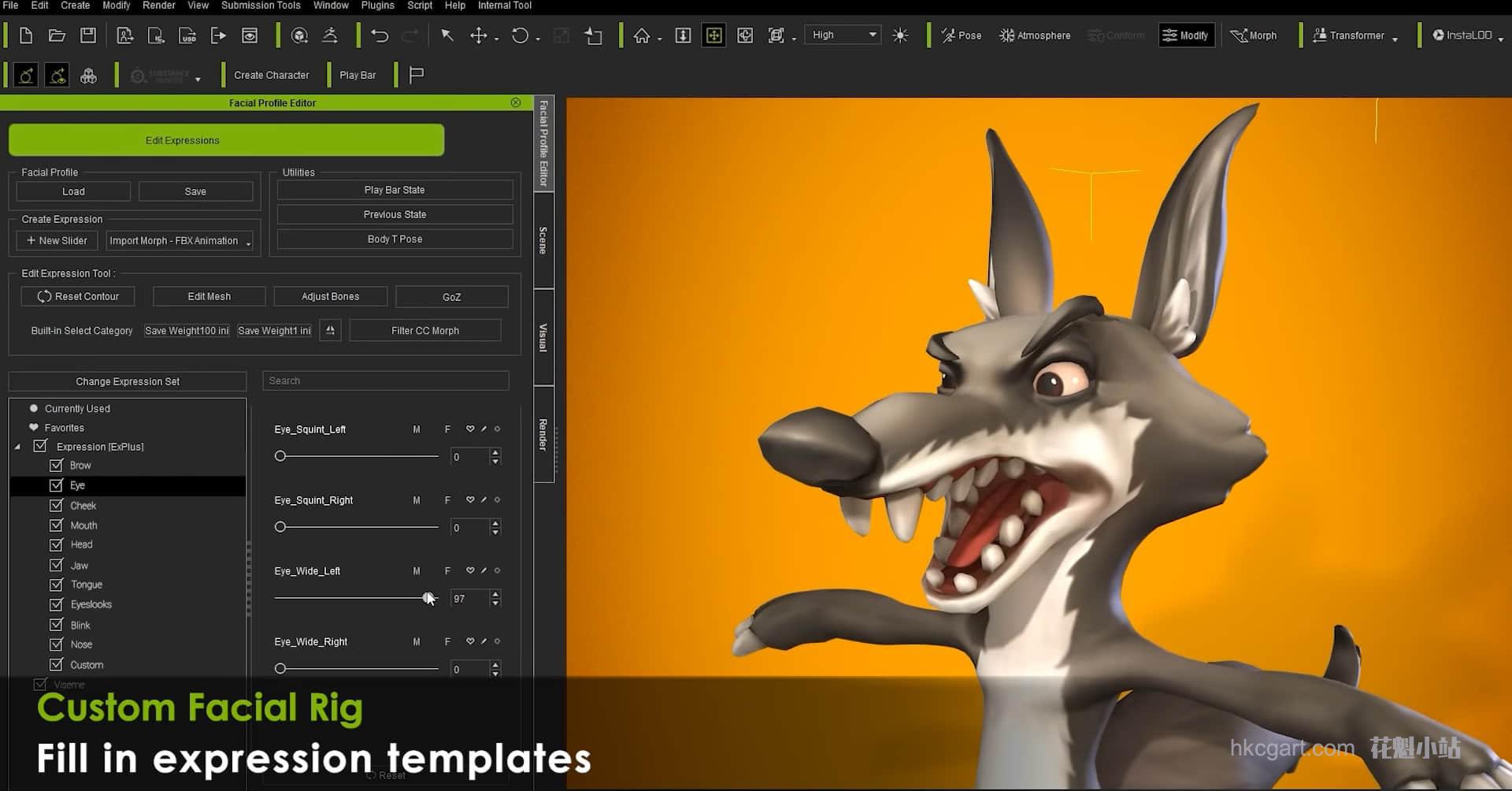Click the Export arrow icon
1512x791 pixels.
pos(218,35)
